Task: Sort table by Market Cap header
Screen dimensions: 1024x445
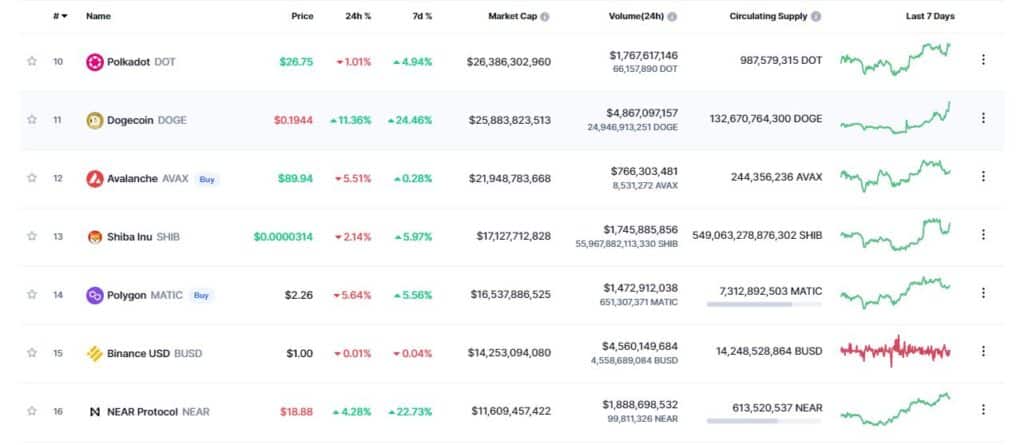Action: 512,16
